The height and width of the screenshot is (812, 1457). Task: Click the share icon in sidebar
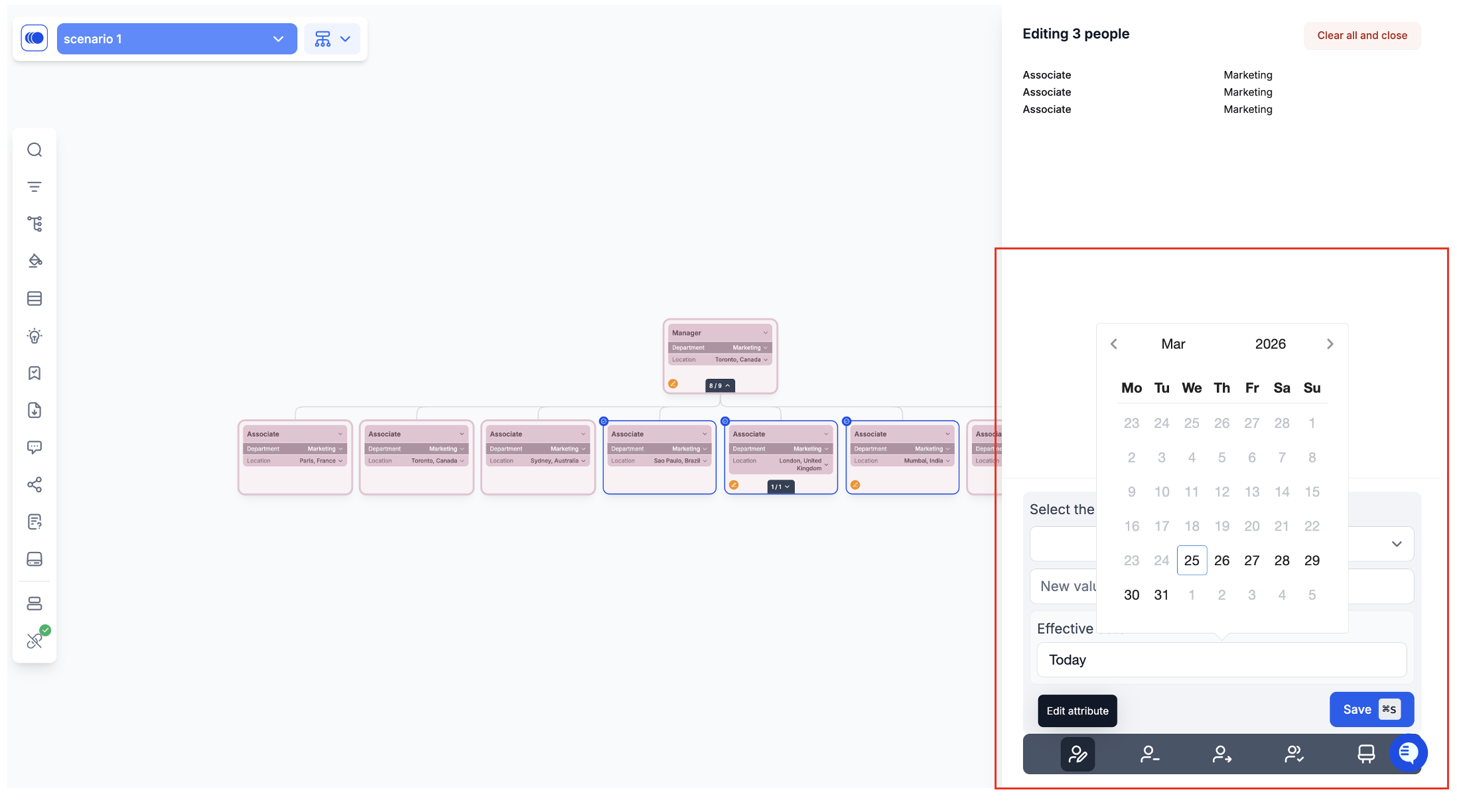click(x=35, y=485)
